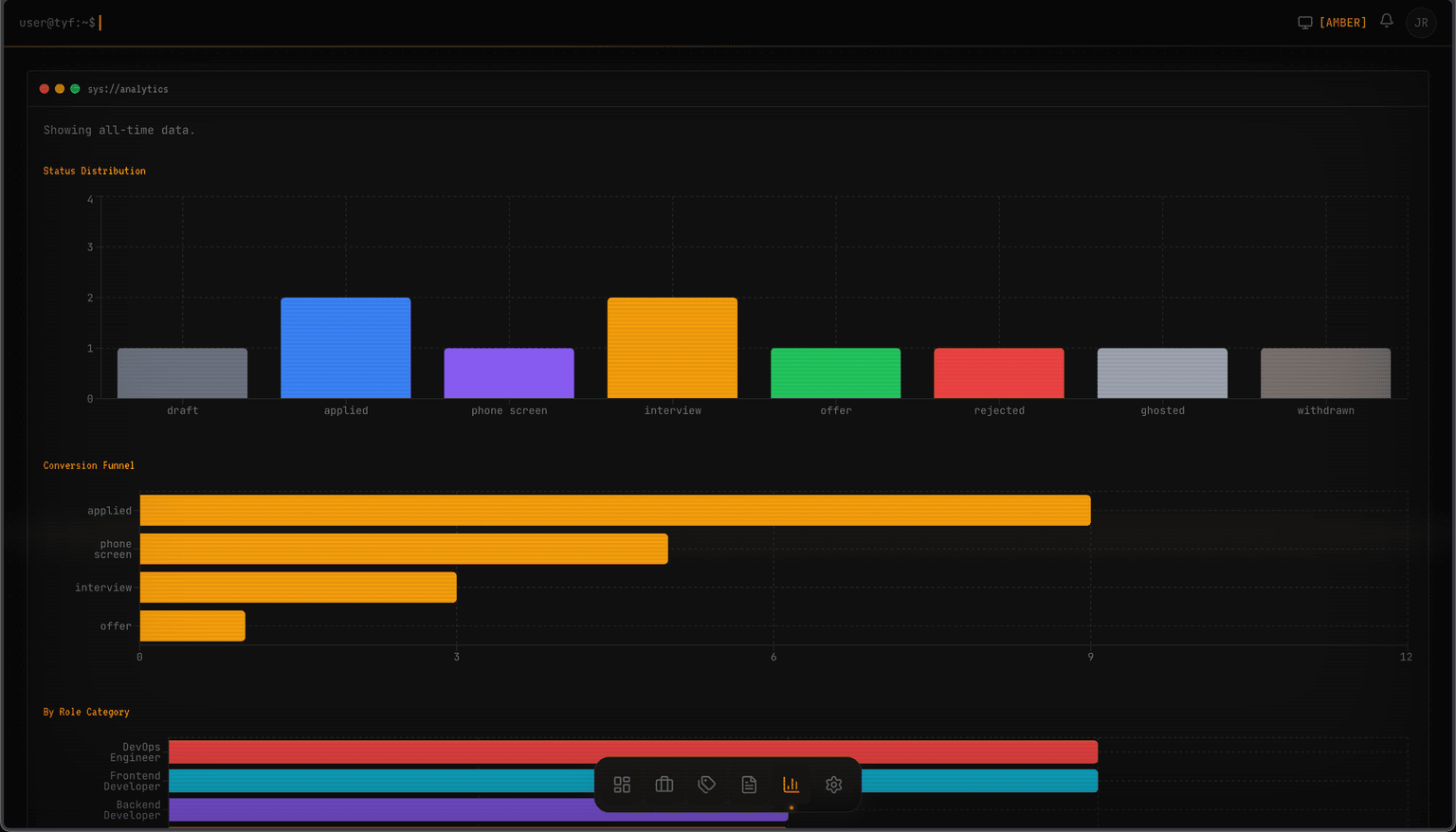Click the red rejected bar
The height and width of the screenshot is (832, 1456).
tap(999, 372)
